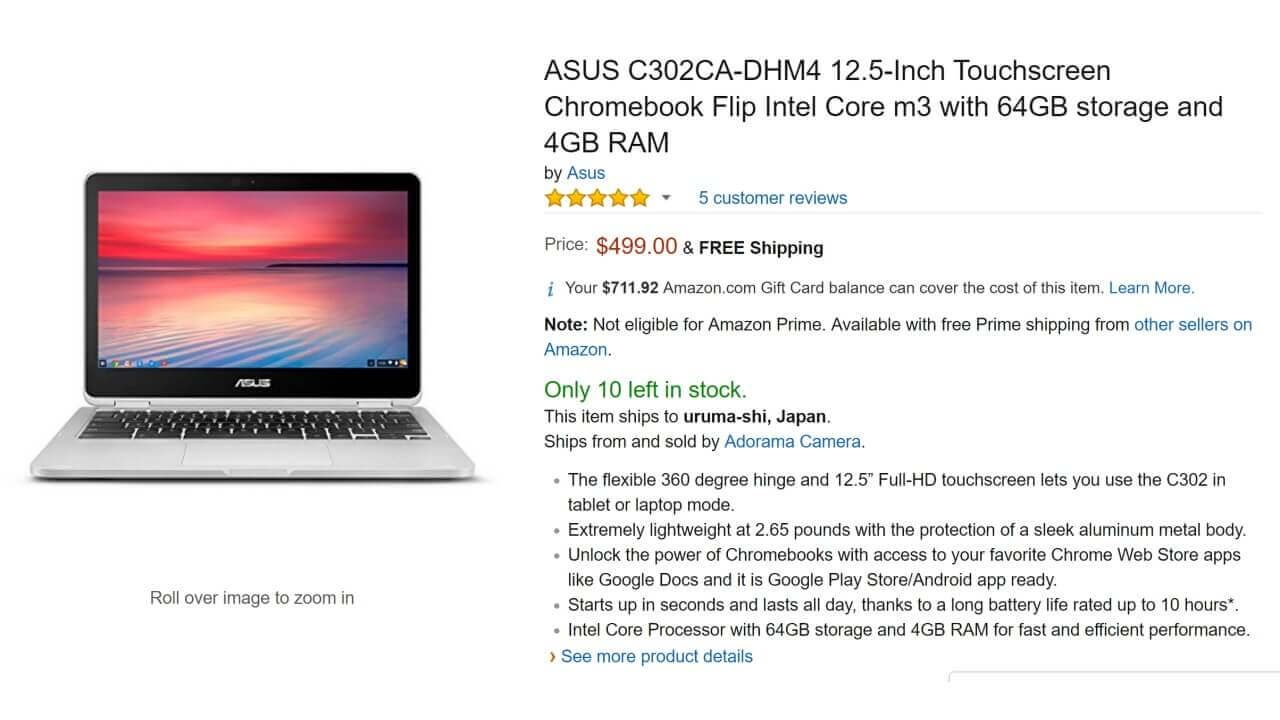1280x720 pixels.
Task: Expand See more product details
Action: coord(656,657)
